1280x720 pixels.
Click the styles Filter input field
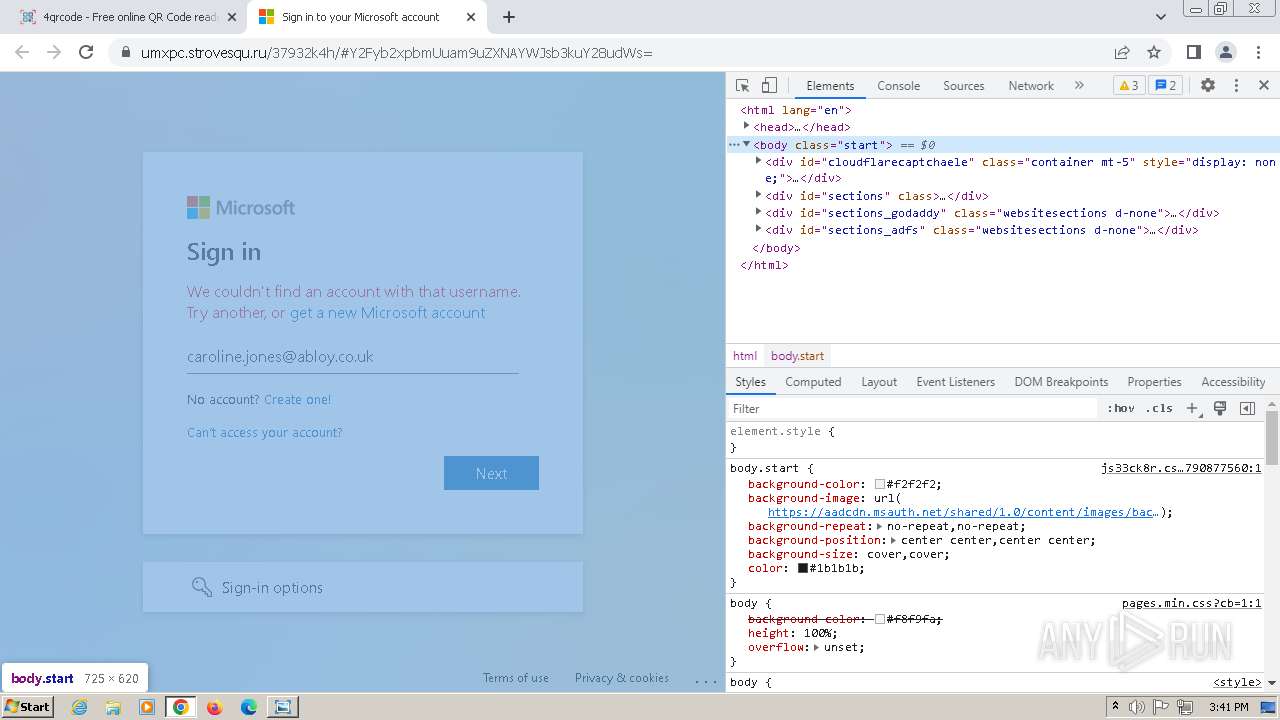coord(912,408)
